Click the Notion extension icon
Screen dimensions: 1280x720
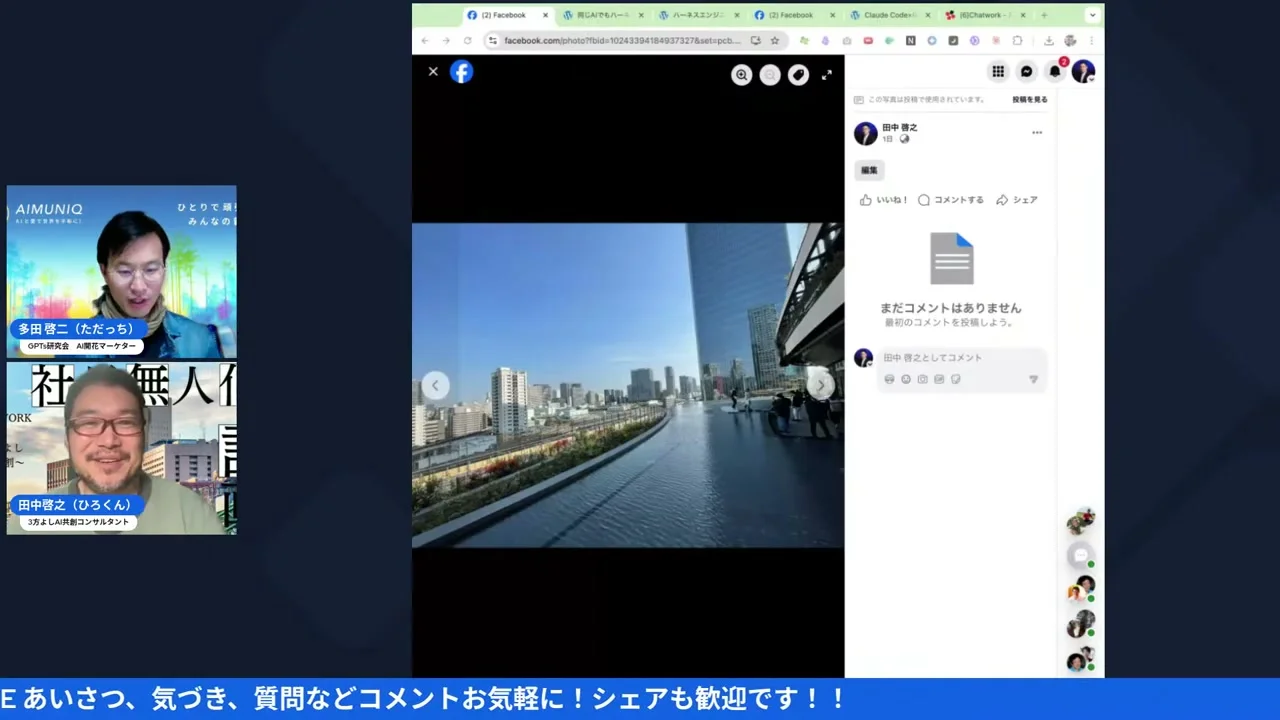[911, 41]
